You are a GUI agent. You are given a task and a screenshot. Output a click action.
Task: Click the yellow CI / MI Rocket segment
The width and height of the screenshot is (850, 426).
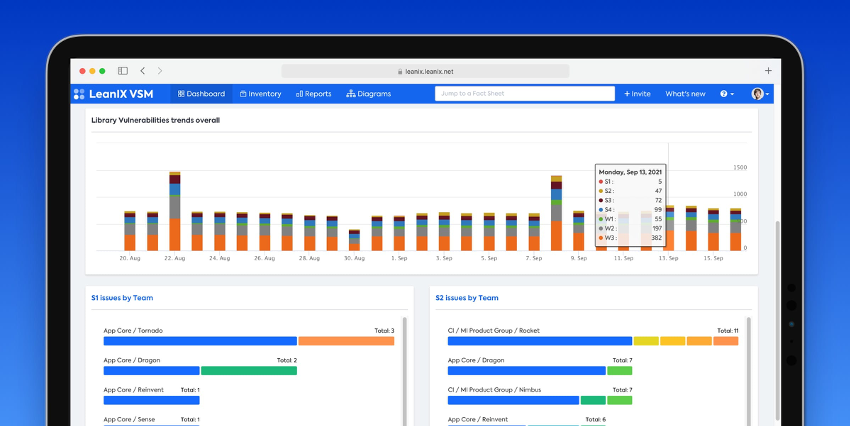coord(646,341)
